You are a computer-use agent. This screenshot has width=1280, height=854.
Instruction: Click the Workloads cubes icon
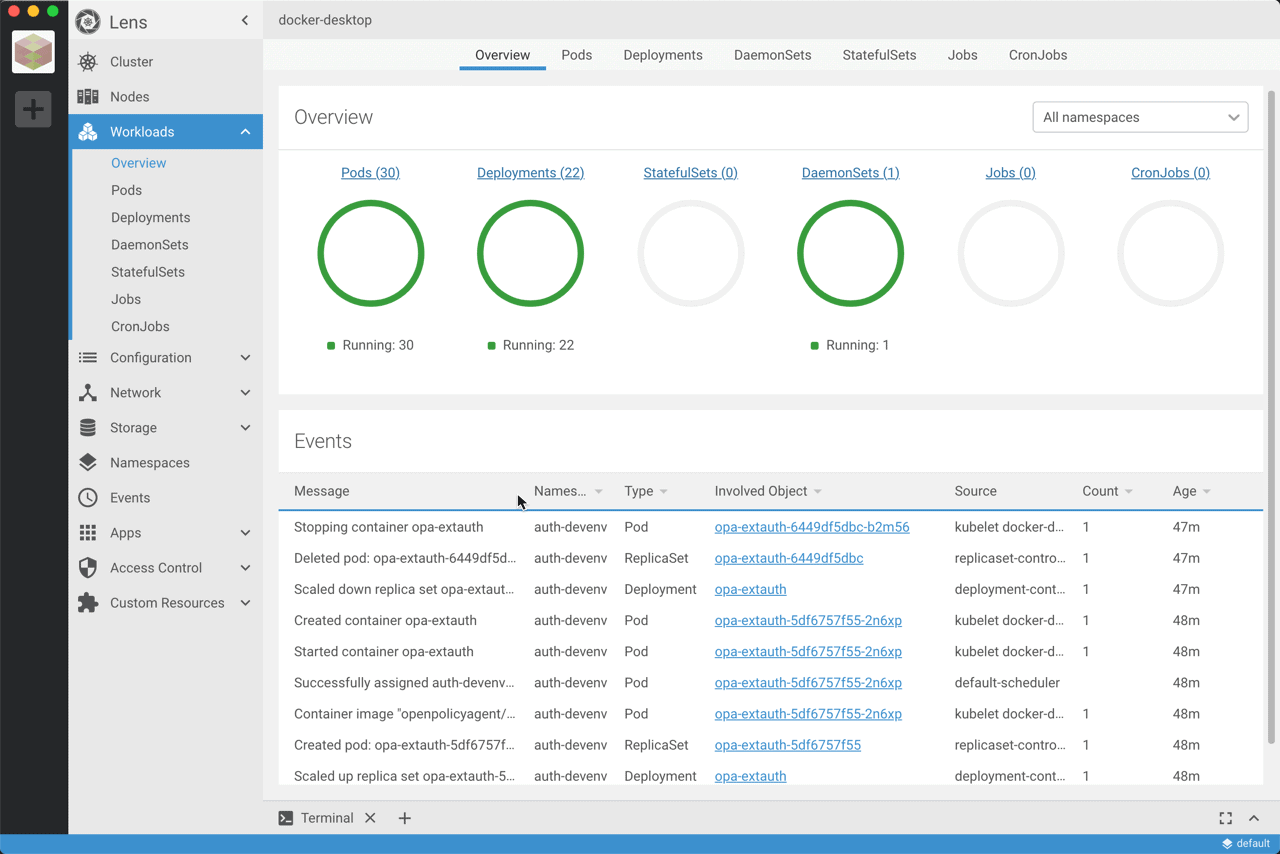[88, 132]
